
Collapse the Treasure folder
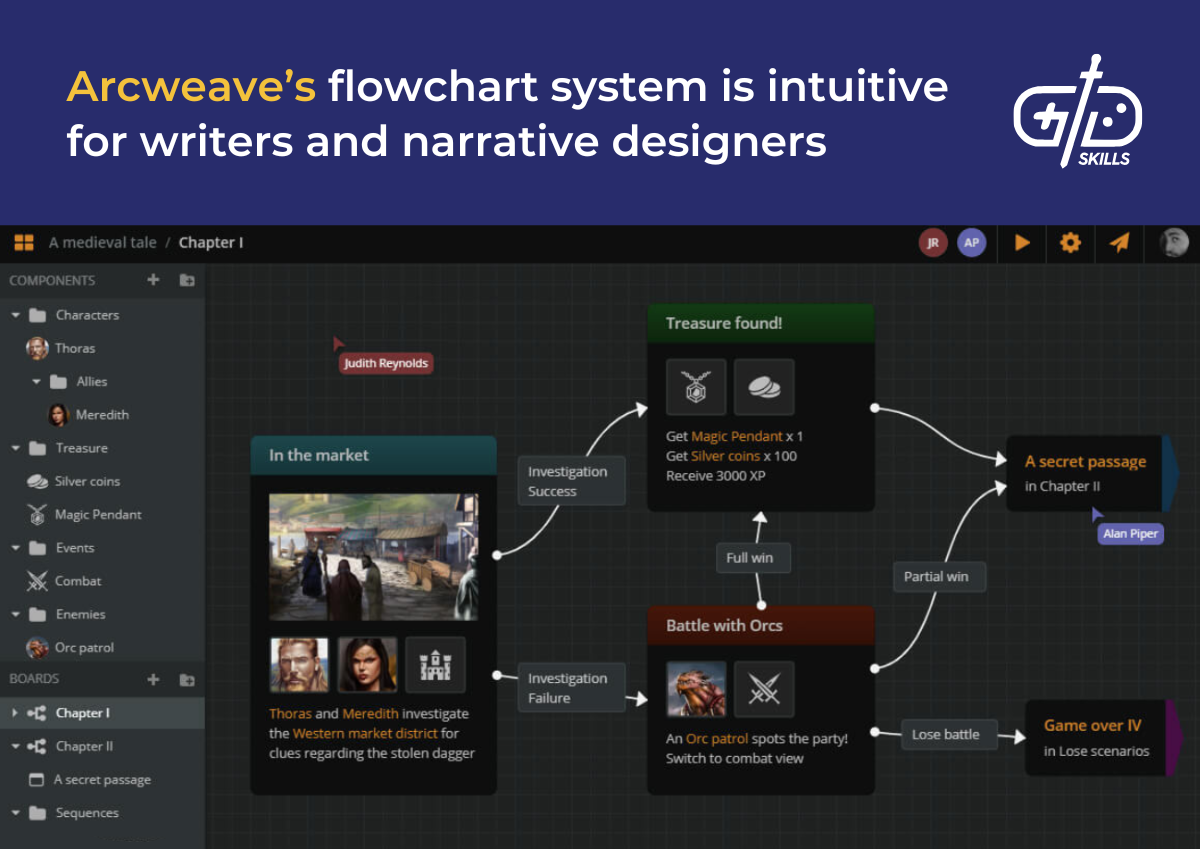coord(13,448)
